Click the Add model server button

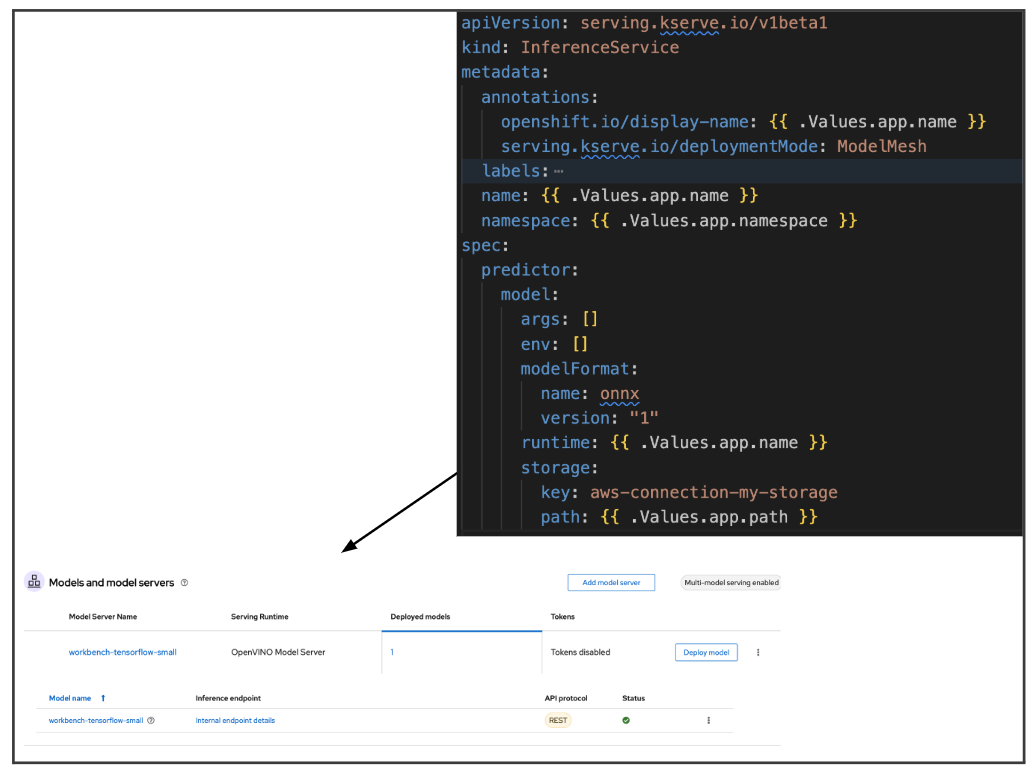coord(611,582)
